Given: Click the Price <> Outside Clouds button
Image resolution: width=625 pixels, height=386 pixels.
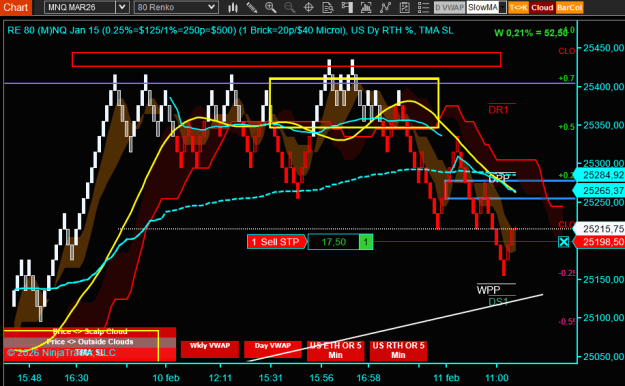Looking at the screenshot, I should tap(90, 342).
